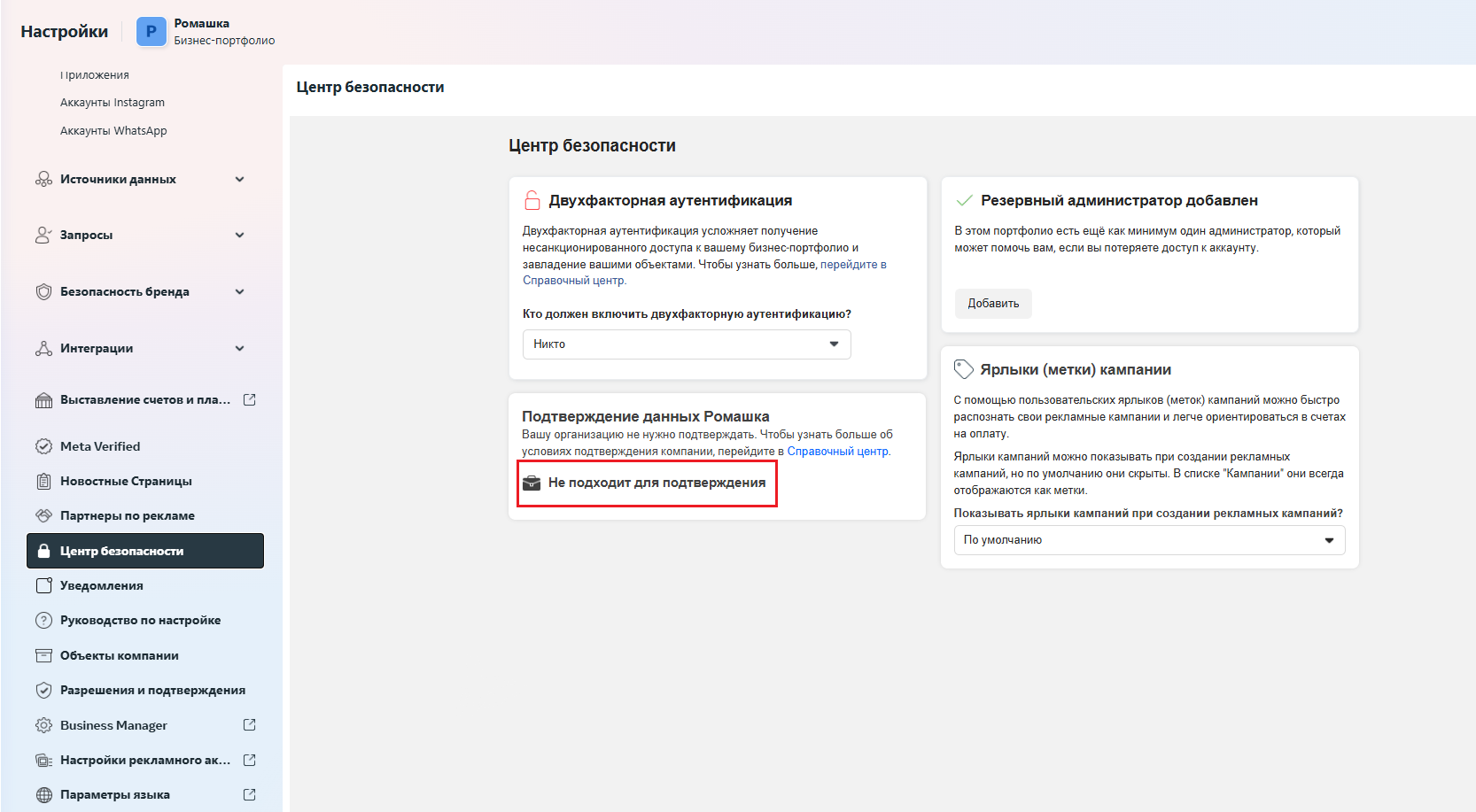The width and height of the screenshot is (1476, 812).
Task: Click the Параметры языка globe icon
Action: (43, 794)
